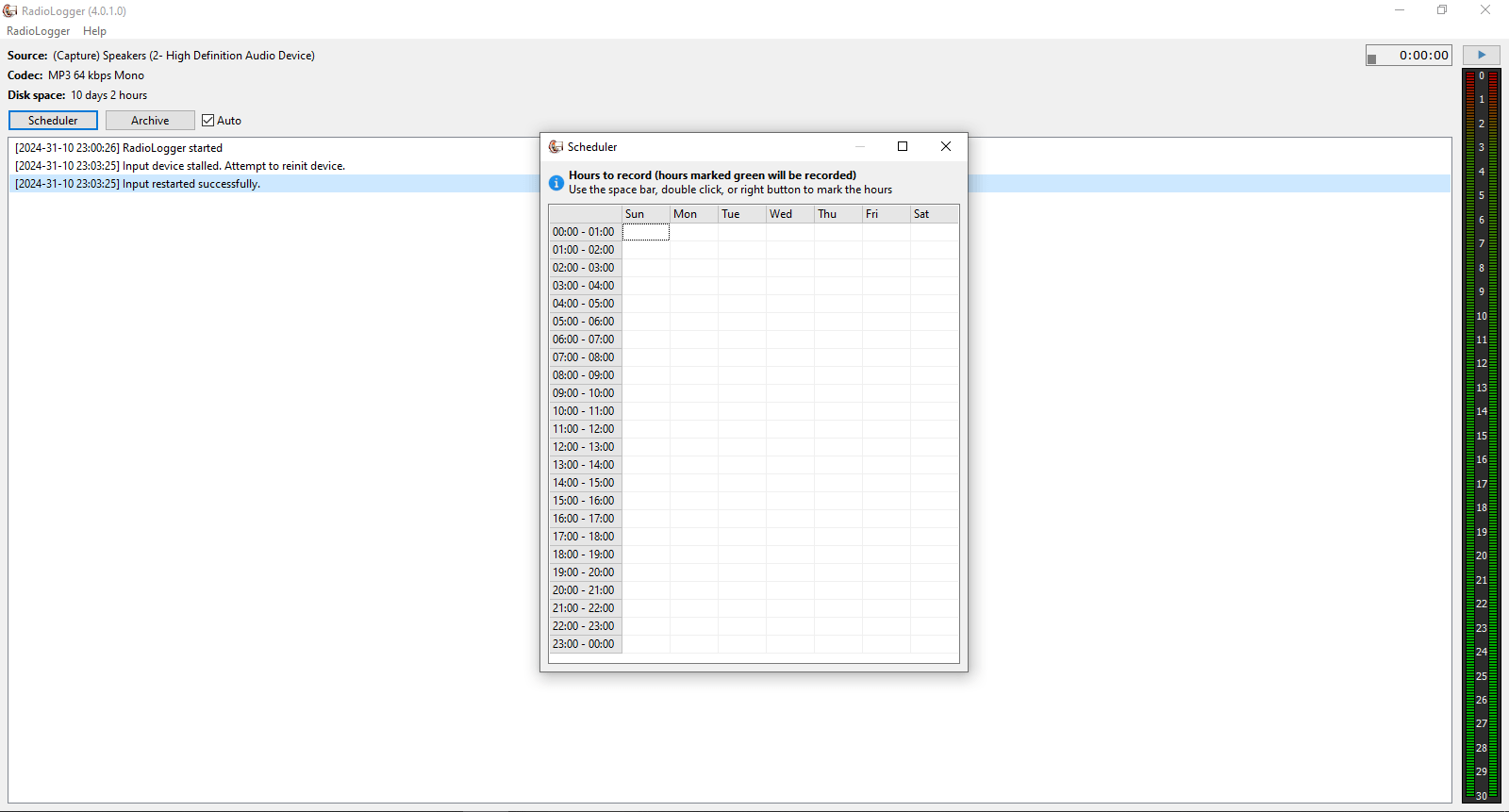1509x812 pixels.
Task: Click the 11:00 - 12:00 row header
Action: pos(585,429)
